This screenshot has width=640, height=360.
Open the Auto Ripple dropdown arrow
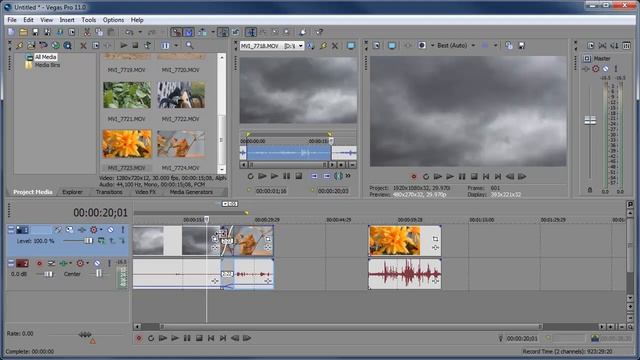tap(213, 32)
